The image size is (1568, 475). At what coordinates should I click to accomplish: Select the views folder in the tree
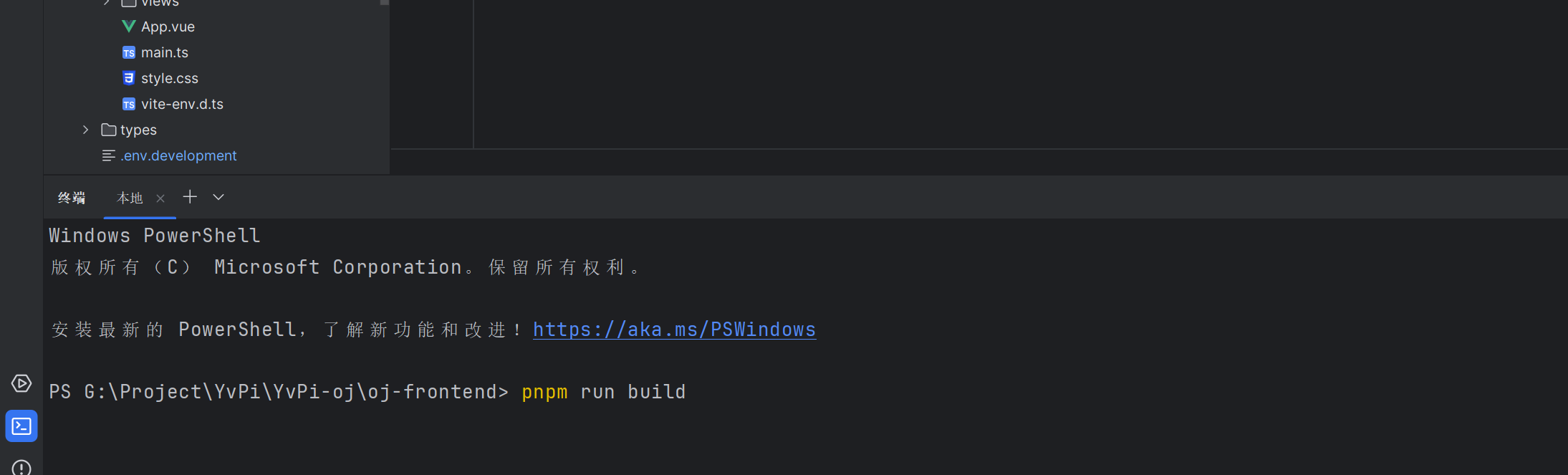pos(160,3)
